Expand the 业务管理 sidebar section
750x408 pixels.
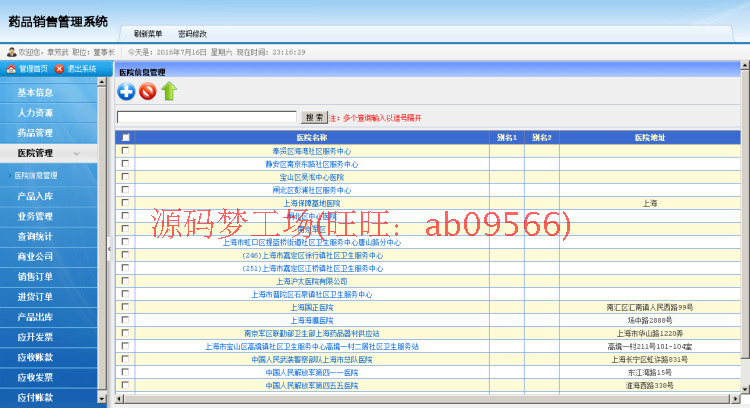(x=35, y=216)
